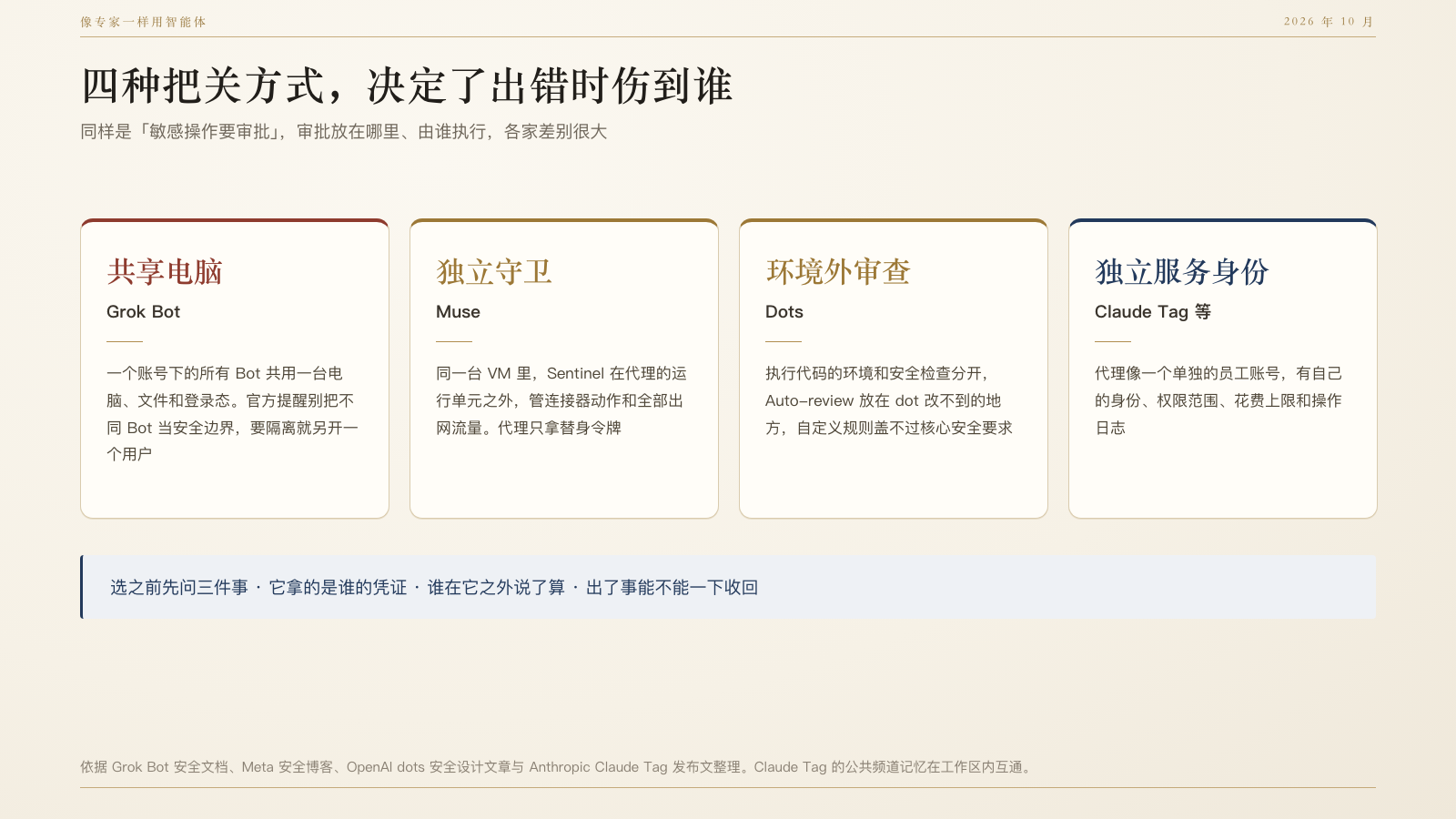Image resolution: width=1456 pixels, height=819 pixels.
Task: Click the paragraph beginning 同一台 VM 里
Action: (561, 400)
